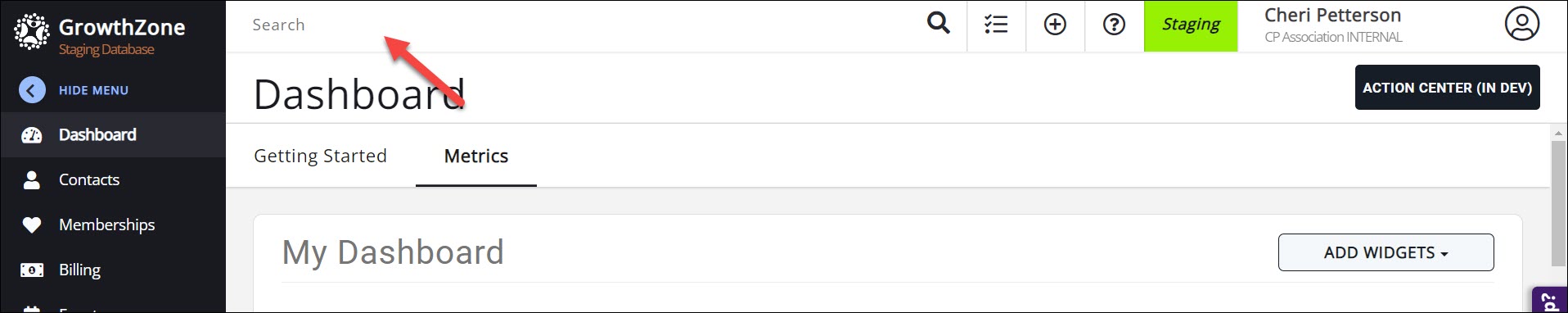The height and width of the screenshot is (313, 1568).
Task: Click the vertical page scrollbar
Action: click(x=1558, y=203)
